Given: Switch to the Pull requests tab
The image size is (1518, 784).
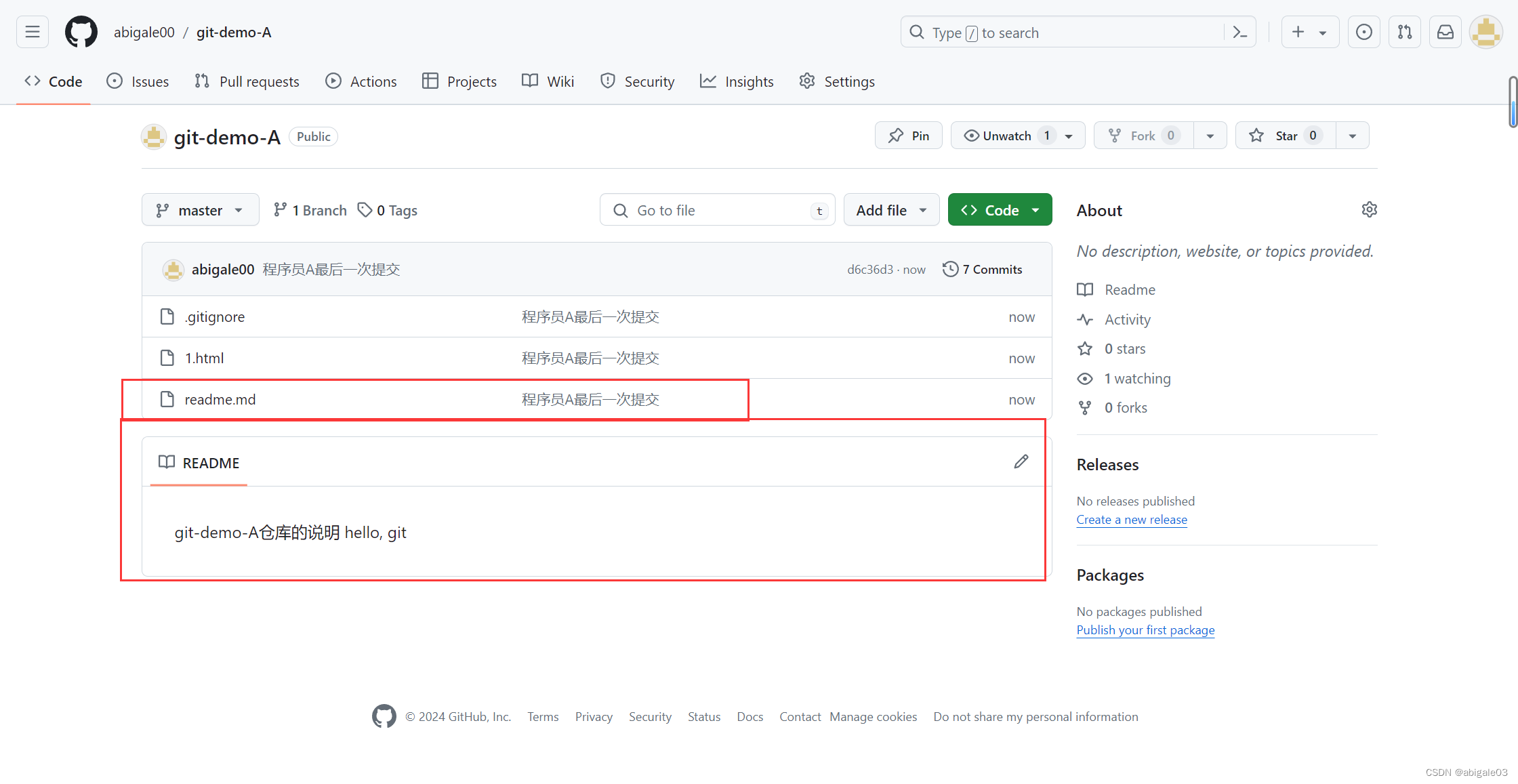Looking at the screenshot, I should pyautogui.click(x=246, y=81).
